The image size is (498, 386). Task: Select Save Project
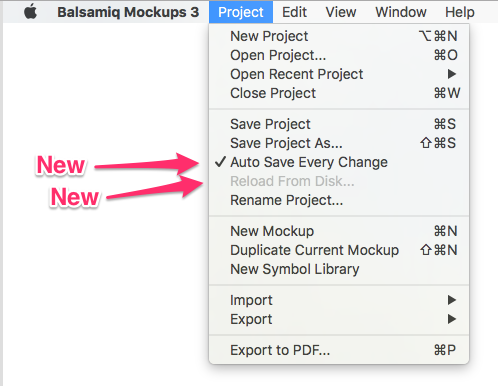point(339,124)
